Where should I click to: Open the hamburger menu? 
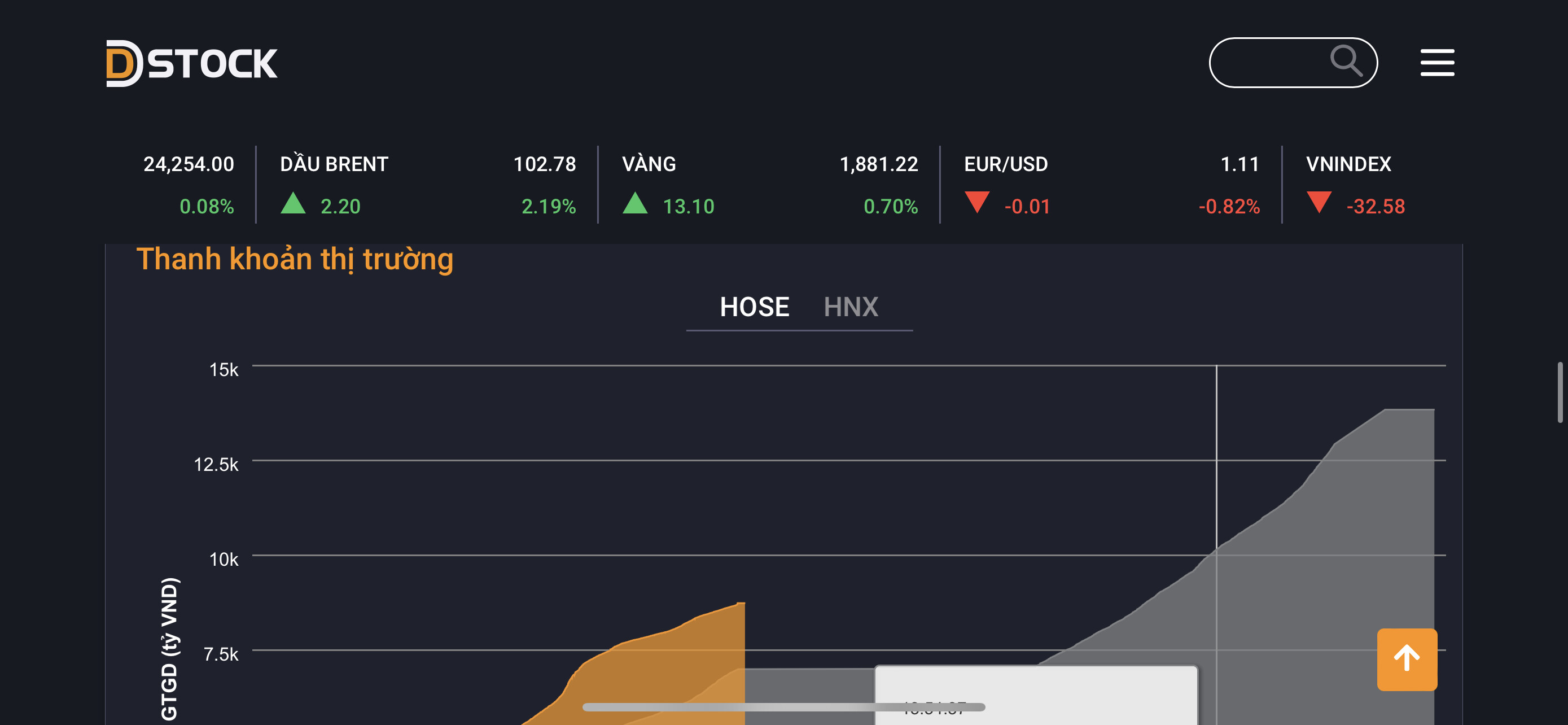click(x=1436, y=63)
